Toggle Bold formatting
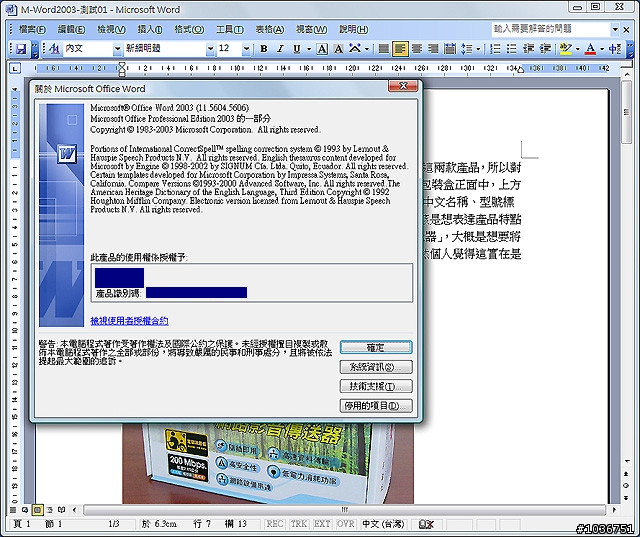Screen dimensions: 640x537 [x=264, y=49]
